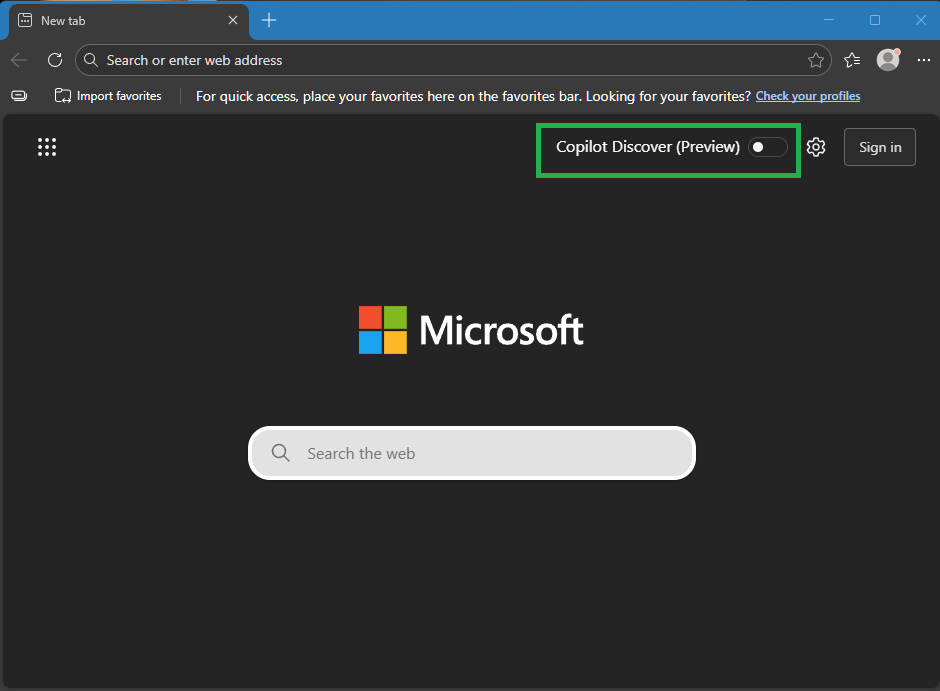Open the Check your profiles link
The image size is (940, 691).
pyautogui.click(x=808, y=96)
